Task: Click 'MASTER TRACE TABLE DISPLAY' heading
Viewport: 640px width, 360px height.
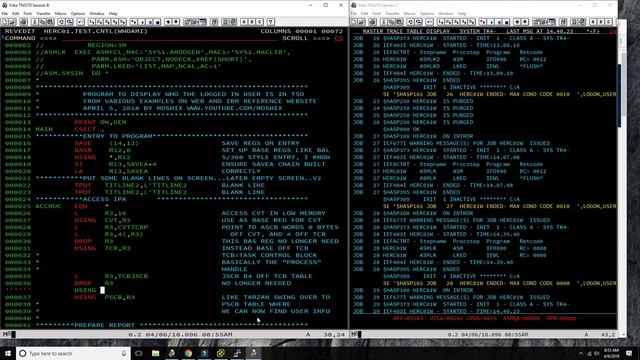Action: (x=406, y=31)
